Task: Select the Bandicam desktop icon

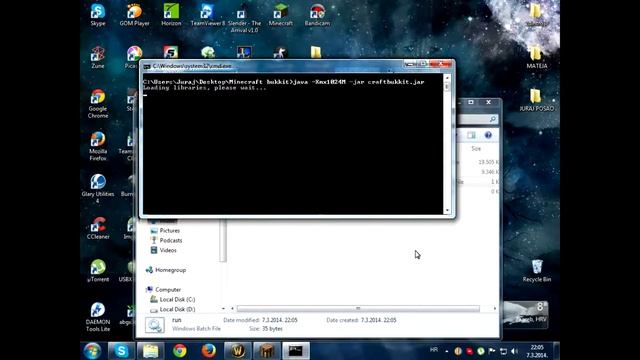Action: (317, 15)
